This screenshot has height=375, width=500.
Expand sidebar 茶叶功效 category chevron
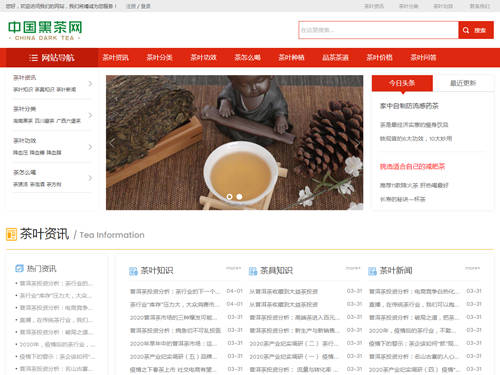tap(90, 147)
